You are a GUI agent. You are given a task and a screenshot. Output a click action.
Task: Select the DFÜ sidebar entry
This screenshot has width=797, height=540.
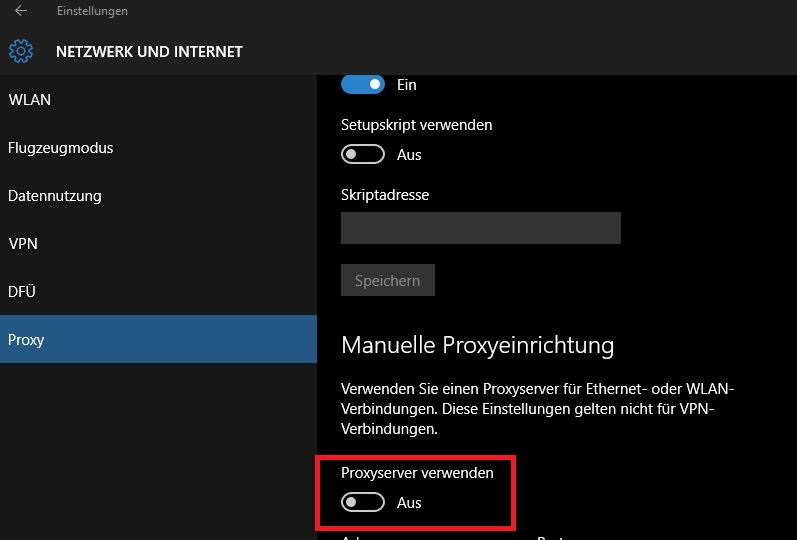(x=158, y=291)
